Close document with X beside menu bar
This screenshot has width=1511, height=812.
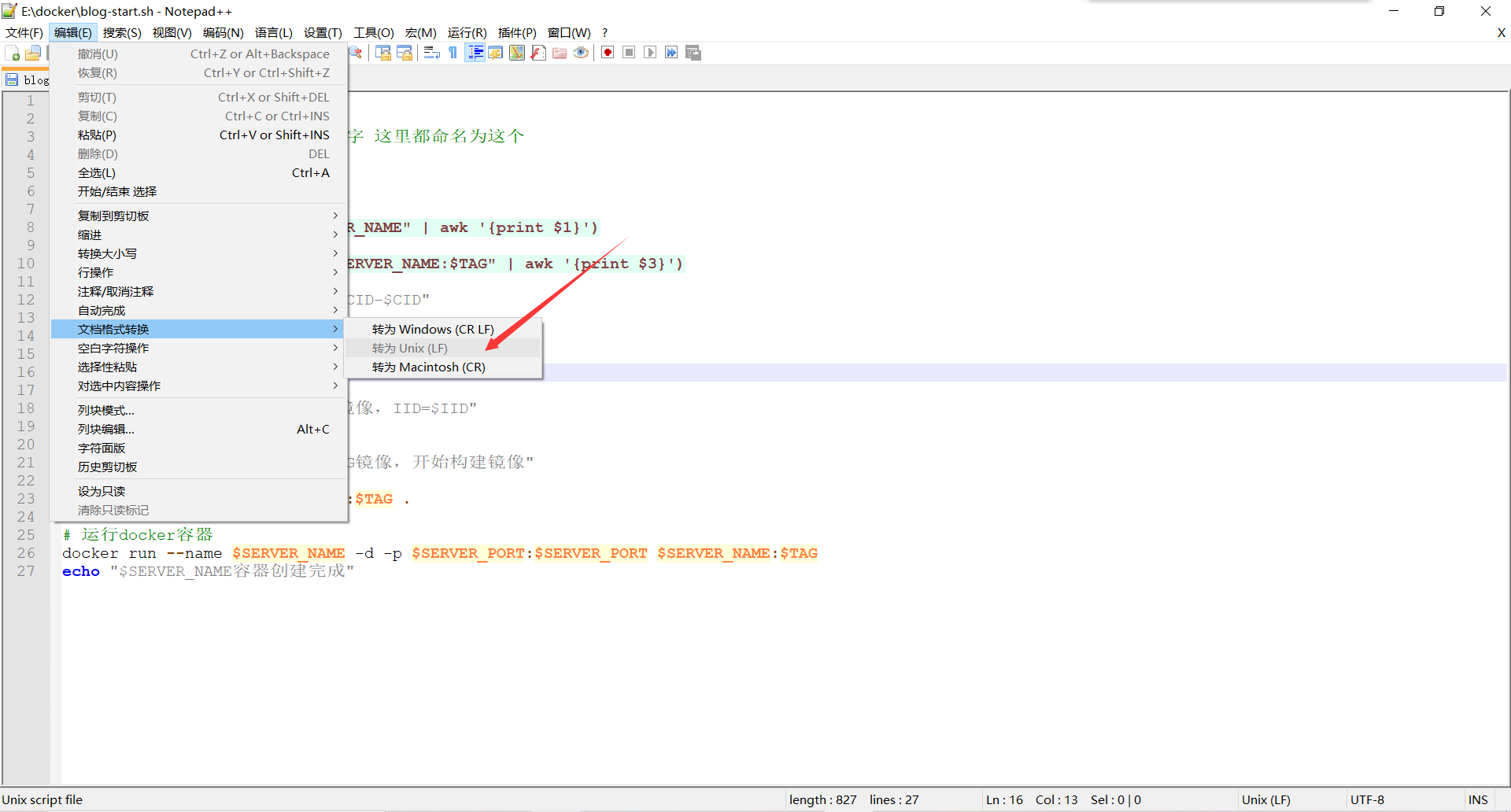(x=1501, y=32)
